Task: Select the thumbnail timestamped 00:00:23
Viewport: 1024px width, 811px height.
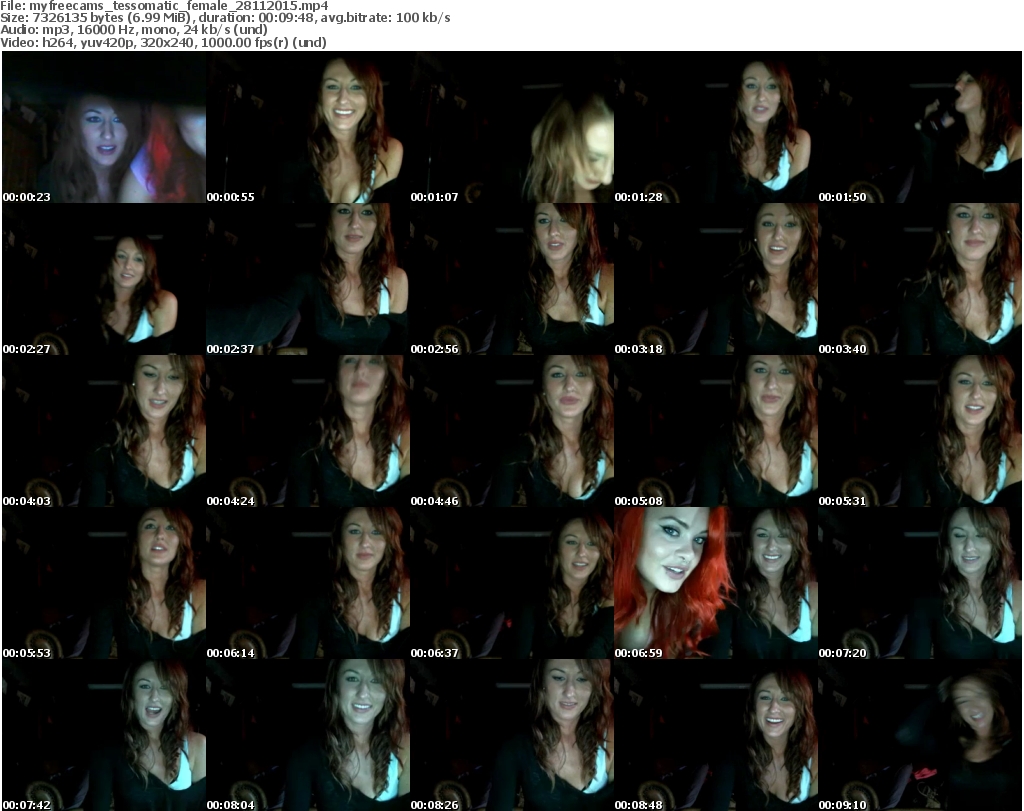Action: 104,127
